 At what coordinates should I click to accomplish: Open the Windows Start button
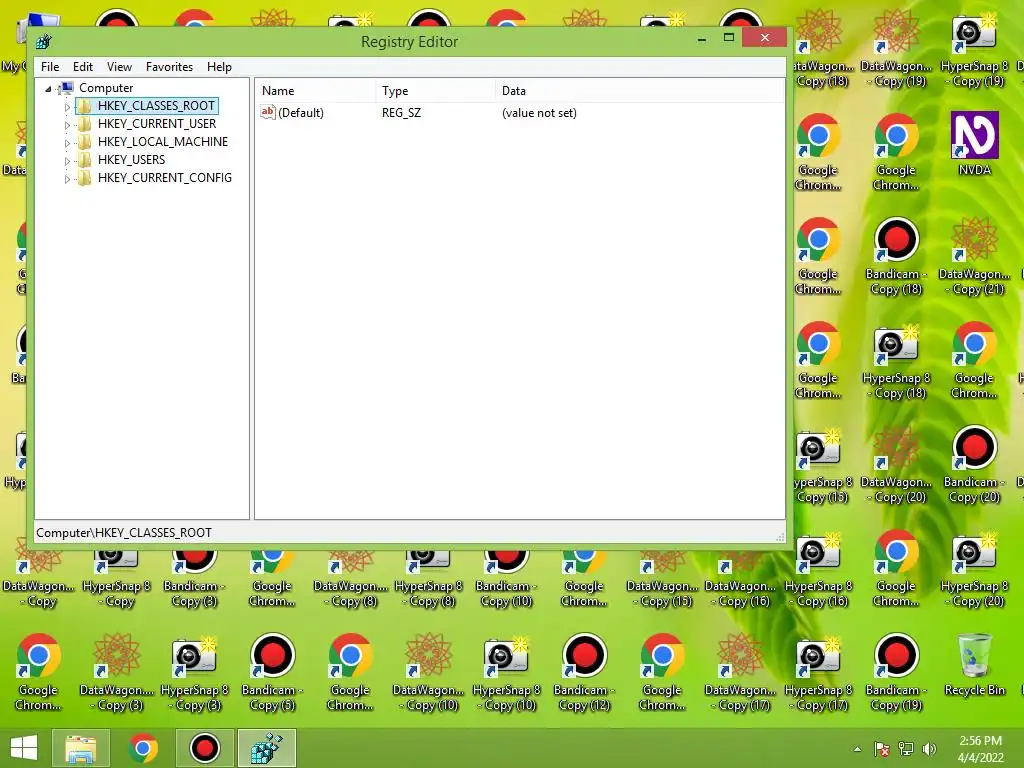[24, 748]
